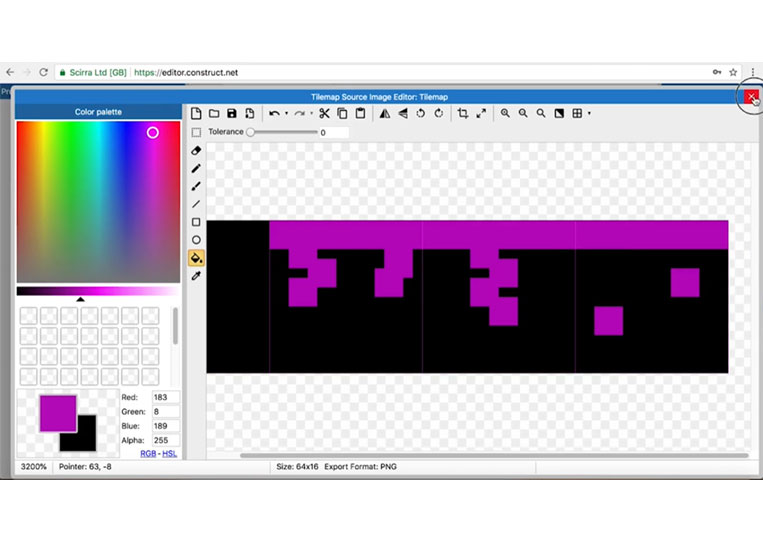Select the purple primary color swatch
763x541 pixels.
point(58,414)
